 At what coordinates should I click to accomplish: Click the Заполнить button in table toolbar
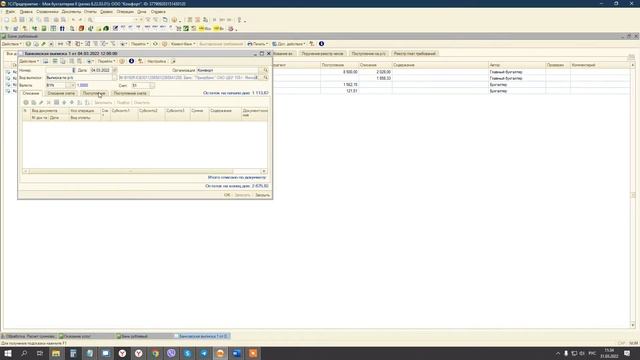tap(103, 102)
